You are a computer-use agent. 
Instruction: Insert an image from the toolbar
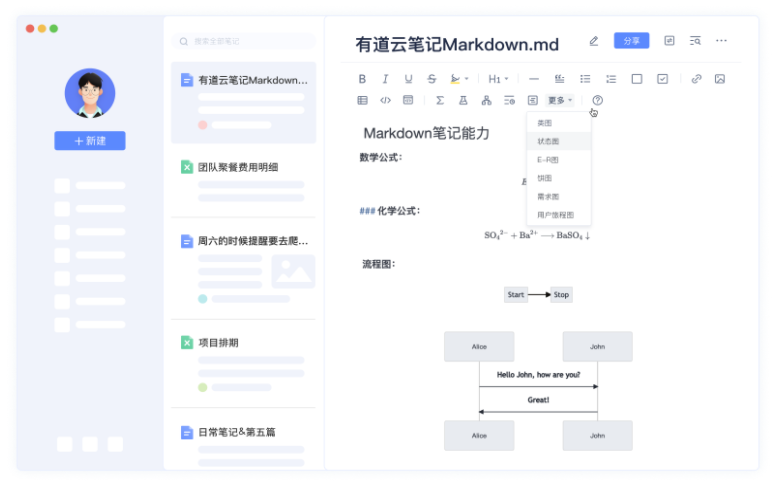click(x=720, y=79)
